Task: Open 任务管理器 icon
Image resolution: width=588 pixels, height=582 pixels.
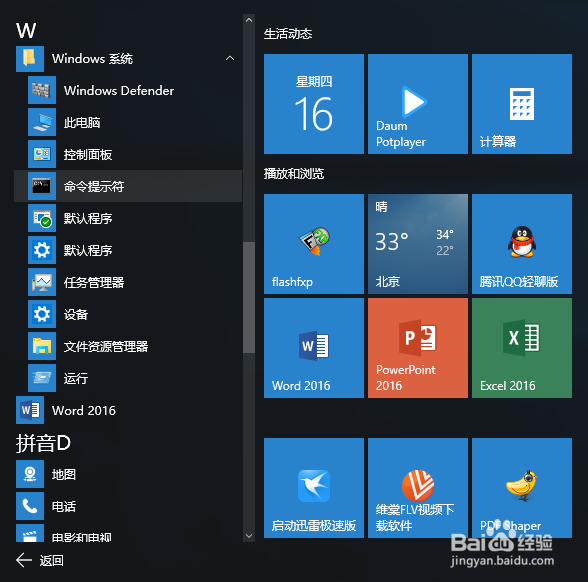Action: click(42, 282)
